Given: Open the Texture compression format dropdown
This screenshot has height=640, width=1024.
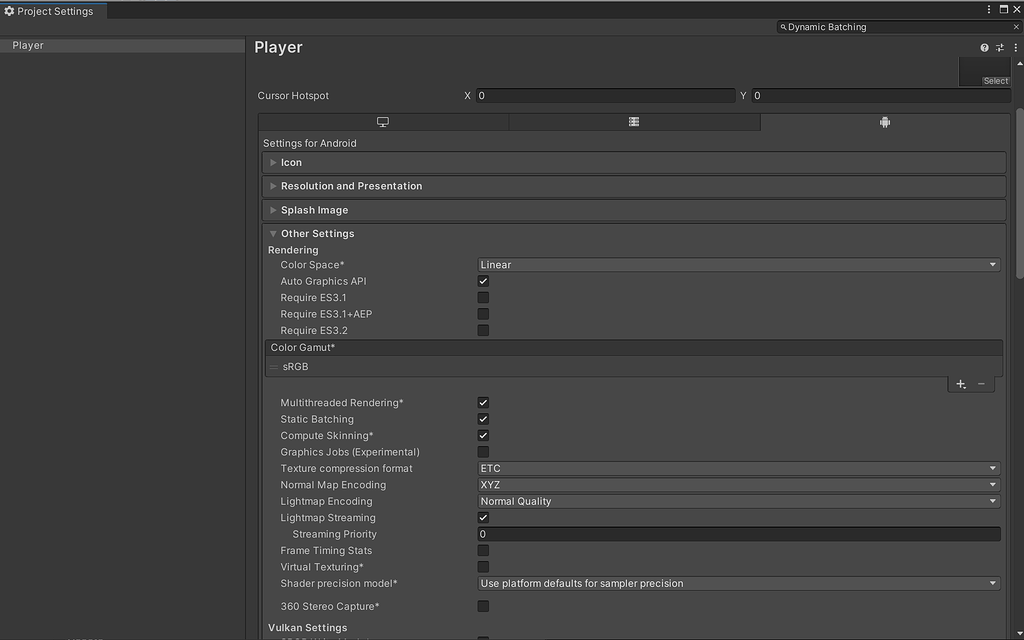Looking at the screenshot, I should tap(737, 468).
